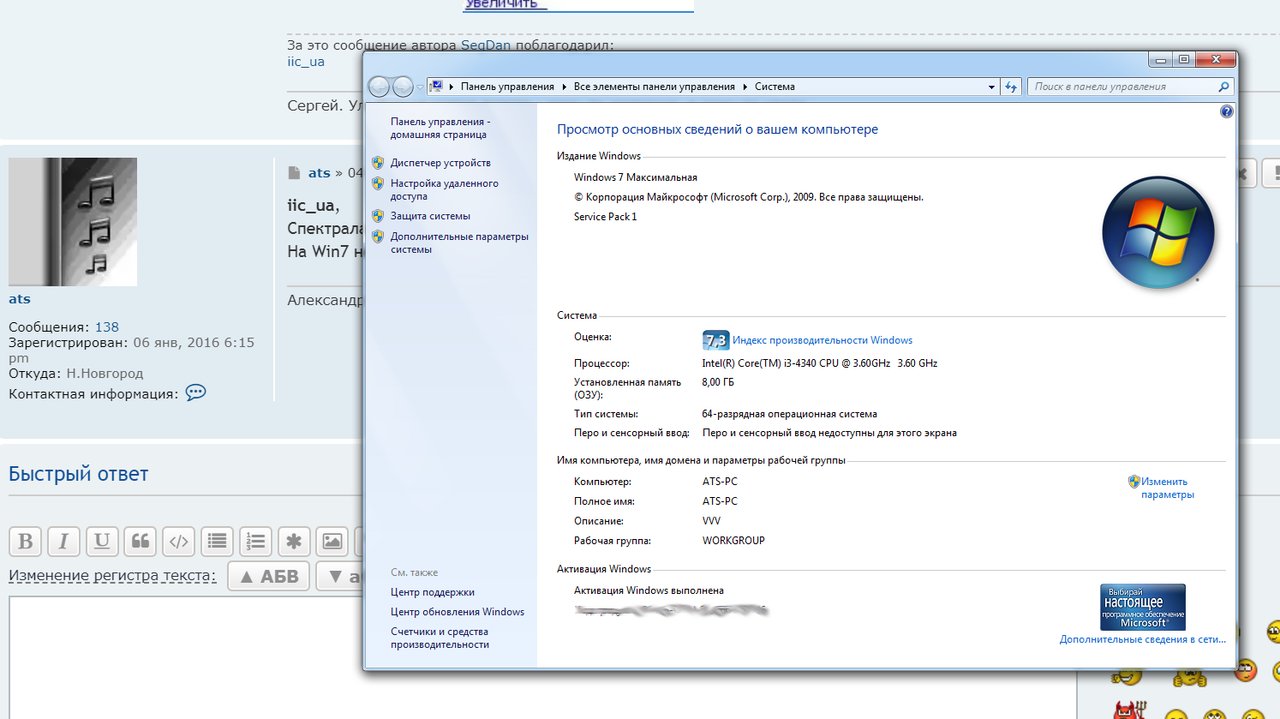1280x719 pixels.
Task: Click shield icon beside Защита системы
Action: point(378,216)
